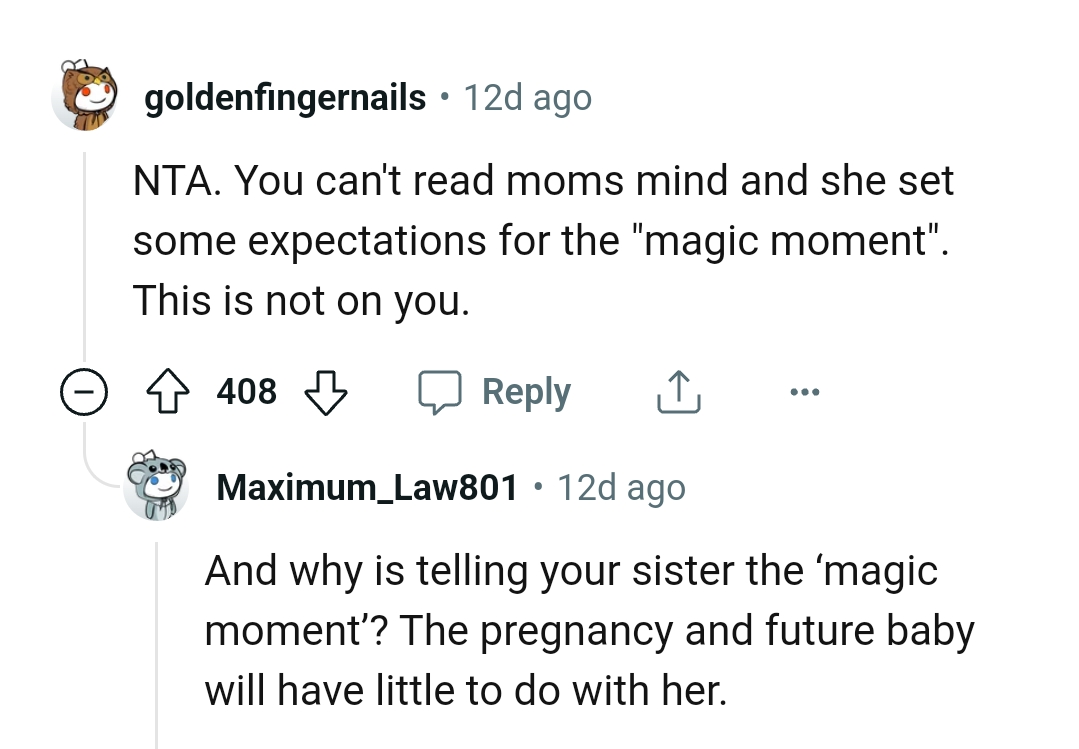Image resolution: width=1079 pixels, height=749 pixels.
Task: Open goldenfingernails' profile
Action: (283, 97)
